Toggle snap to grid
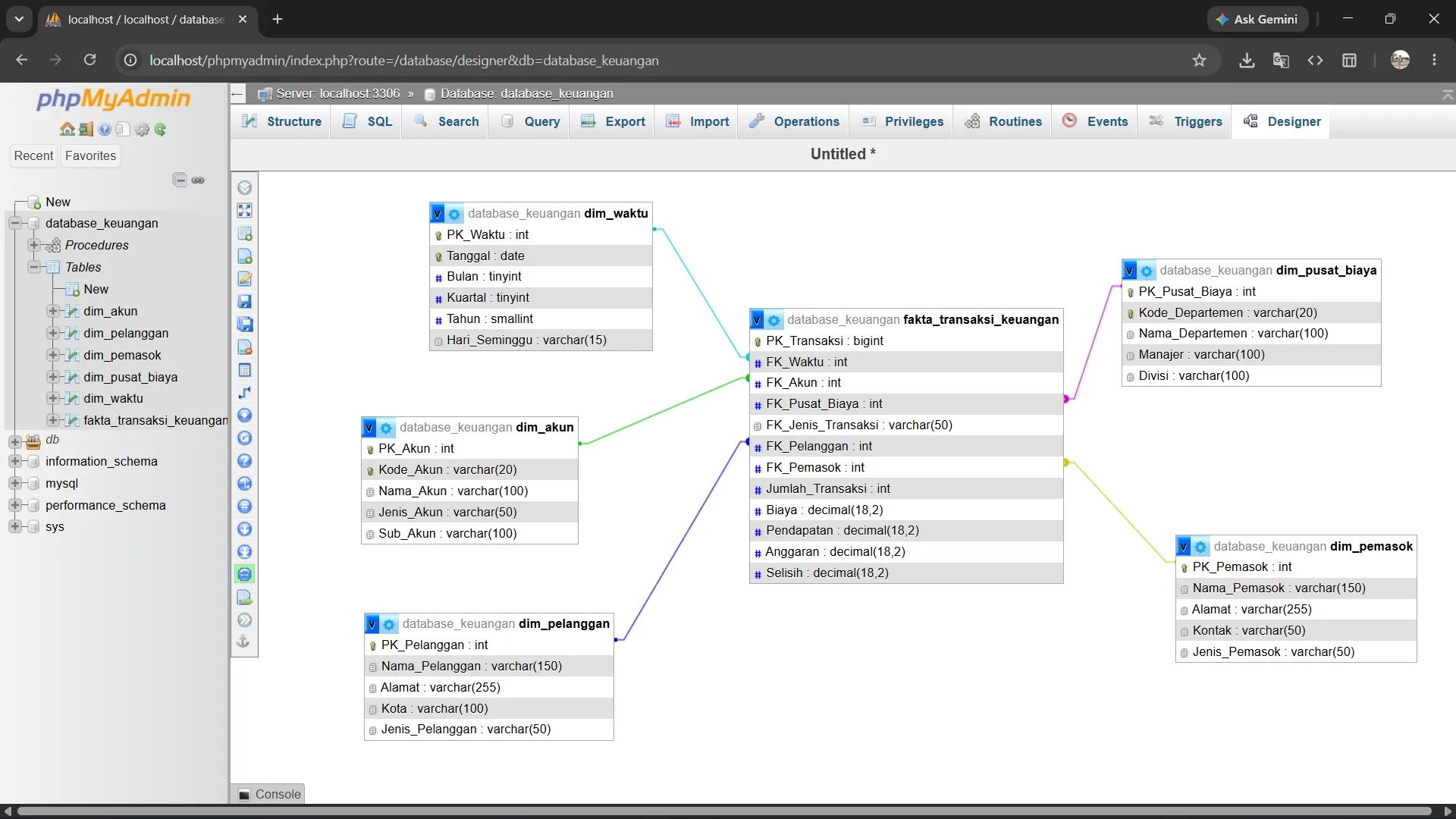The width and height of the screenshot is (1456, 819). 244,507
